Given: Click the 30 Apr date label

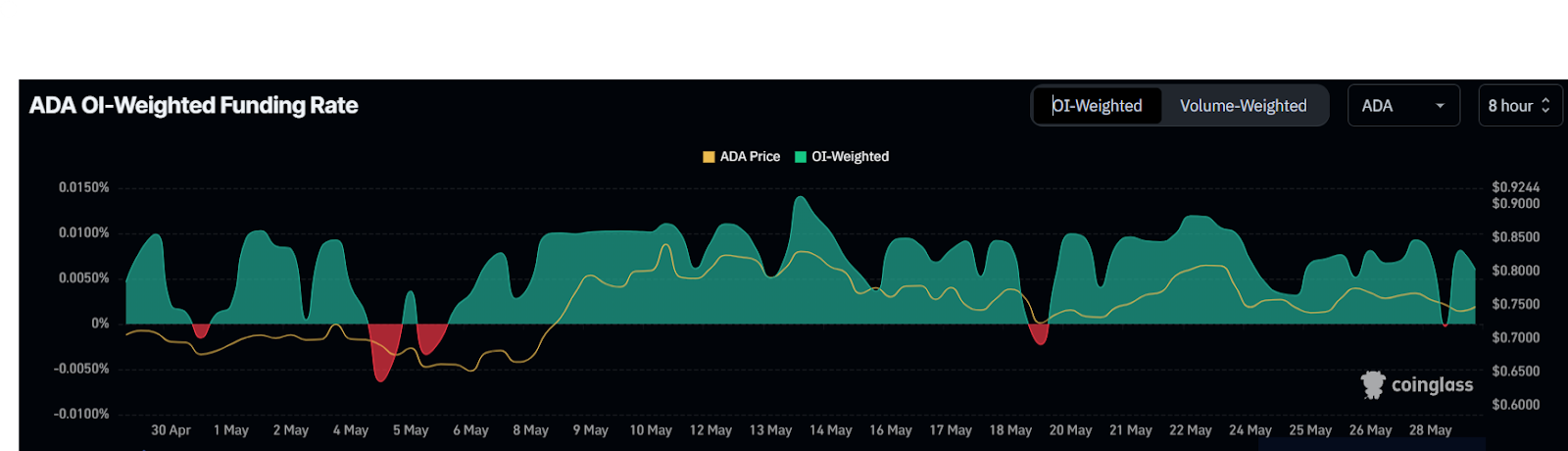Looking at the screenshot, I should (x=171, y=430).
